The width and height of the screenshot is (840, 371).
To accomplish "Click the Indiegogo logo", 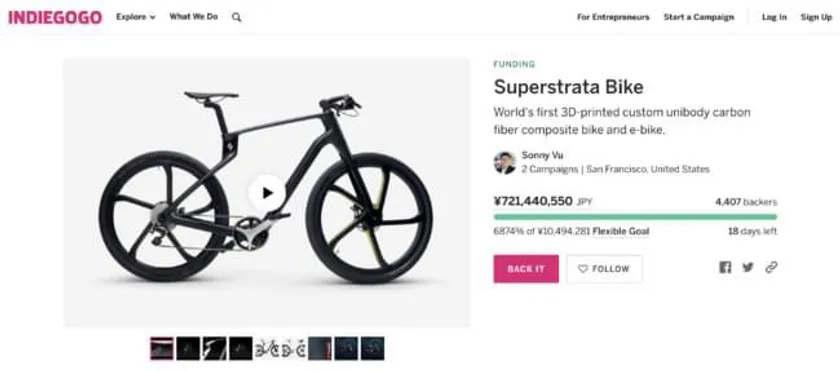I will tap(55, 17).
